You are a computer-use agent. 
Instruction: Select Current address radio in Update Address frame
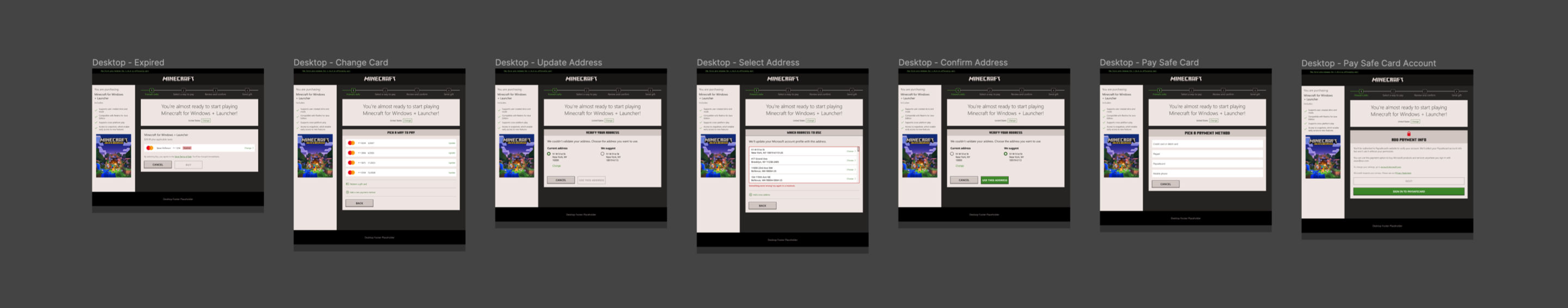tap(549, 154)
